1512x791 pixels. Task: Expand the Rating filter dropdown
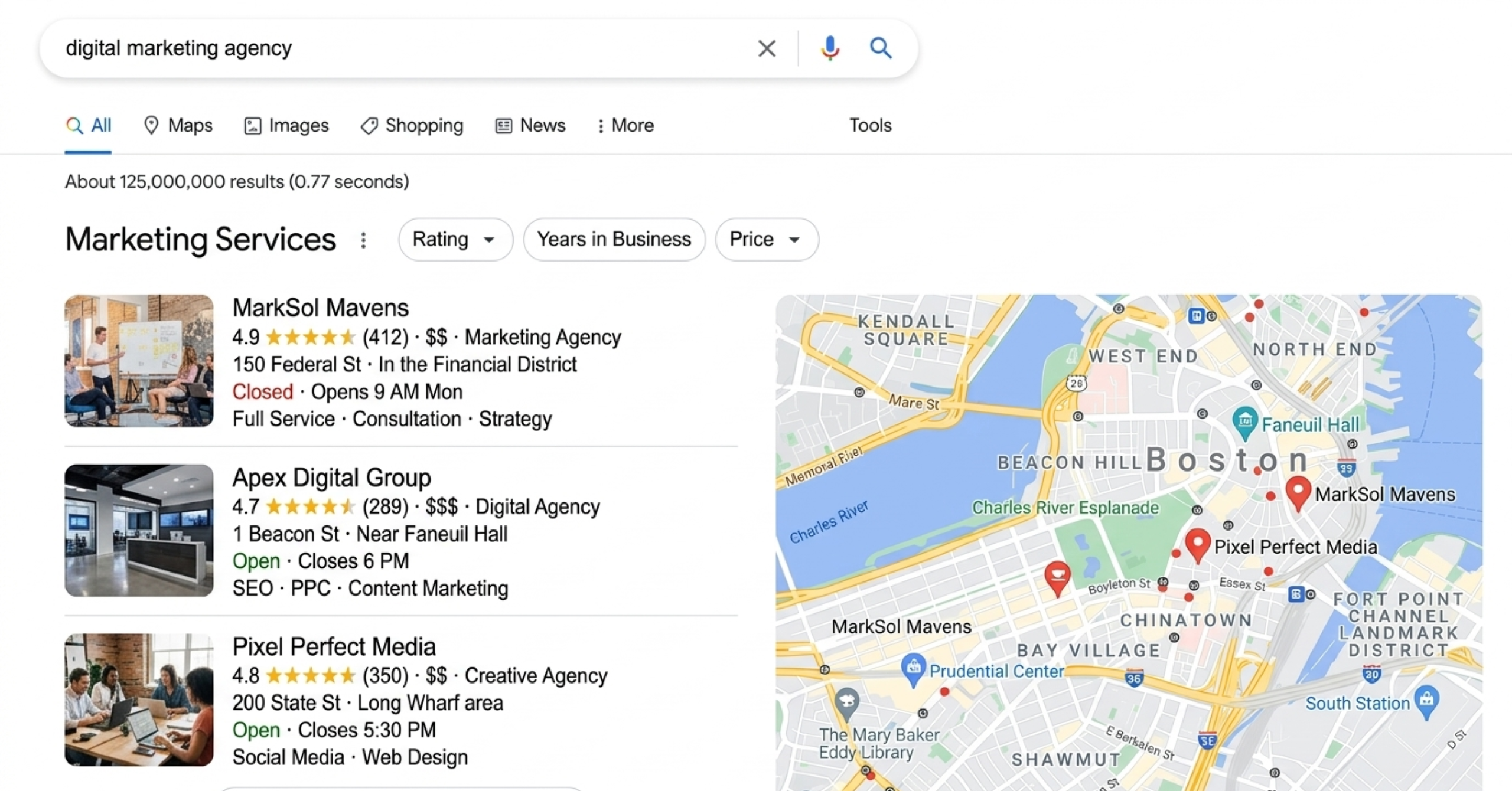click(455, 240)
